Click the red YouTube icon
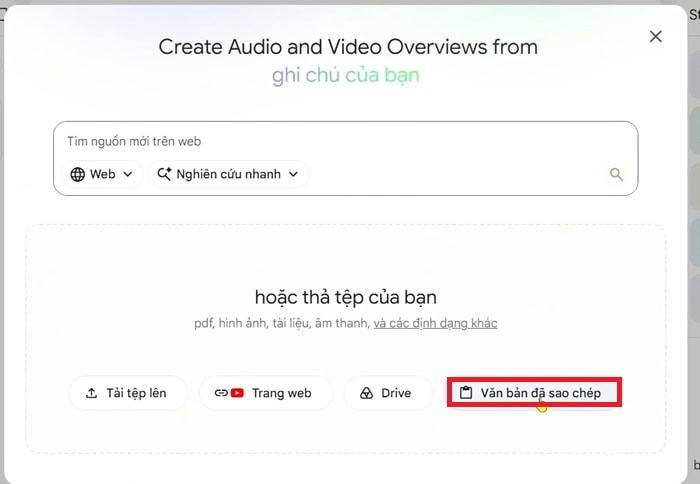The width and height of the screenshot is (700, 484). (x=237, y=393)
